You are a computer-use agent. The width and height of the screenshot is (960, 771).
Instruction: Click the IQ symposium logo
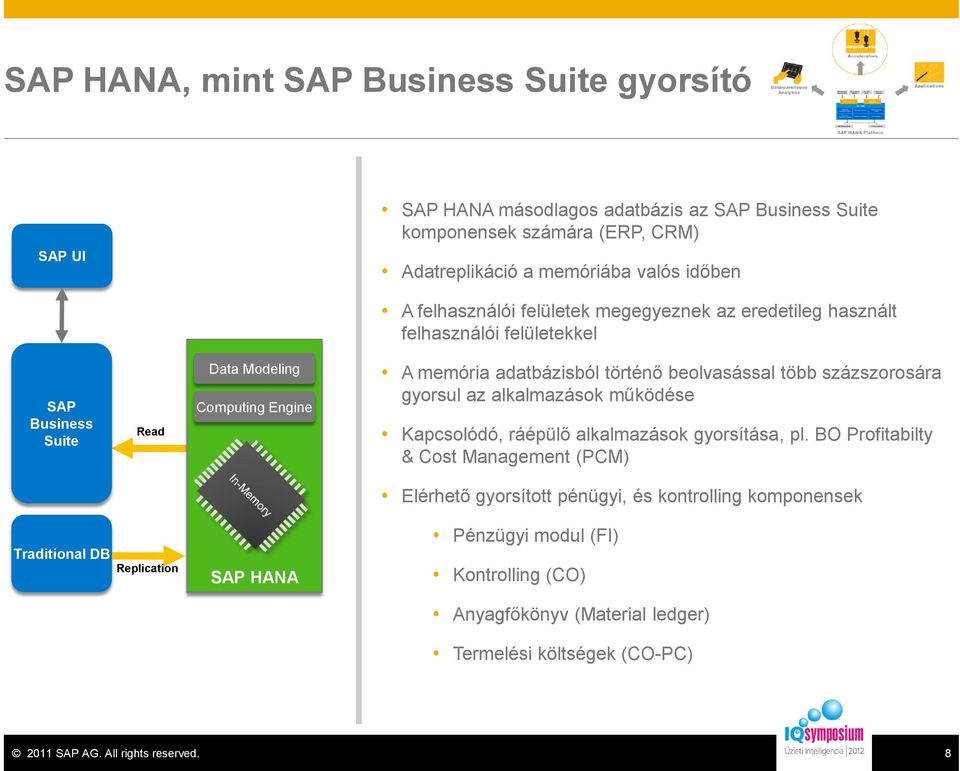coord(824,729)
